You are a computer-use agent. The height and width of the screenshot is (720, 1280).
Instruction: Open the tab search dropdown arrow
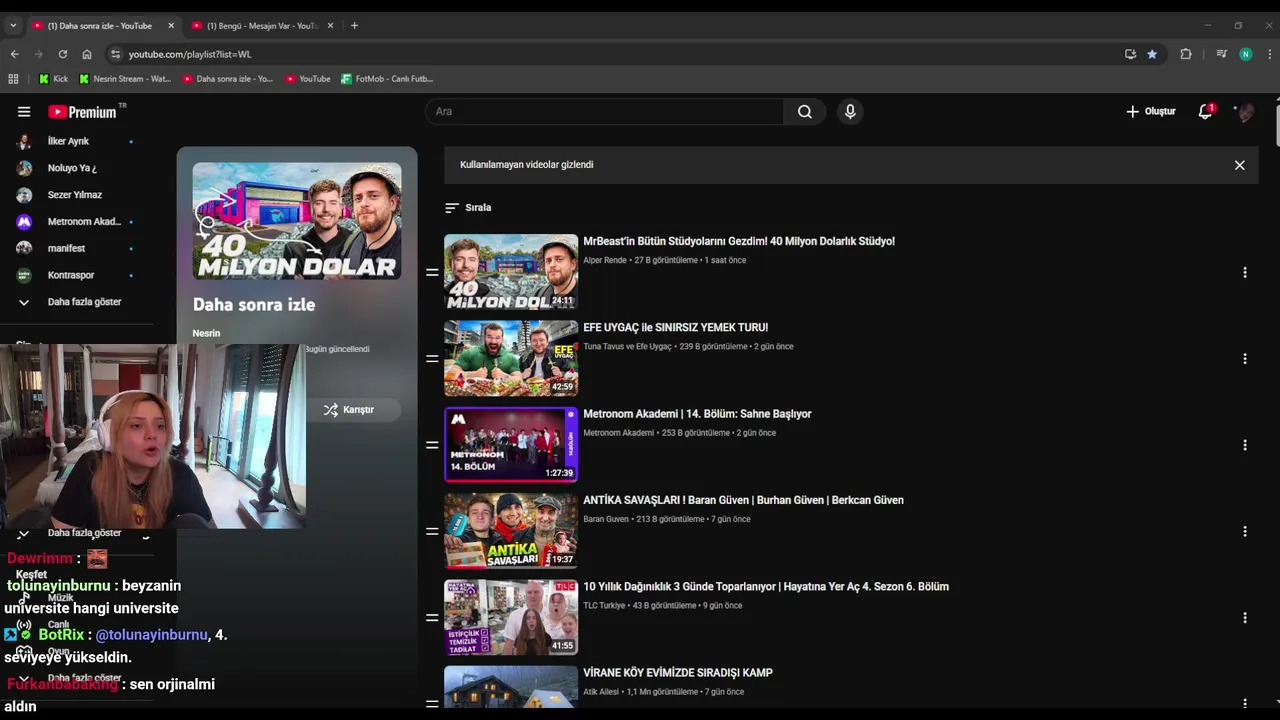13,25
